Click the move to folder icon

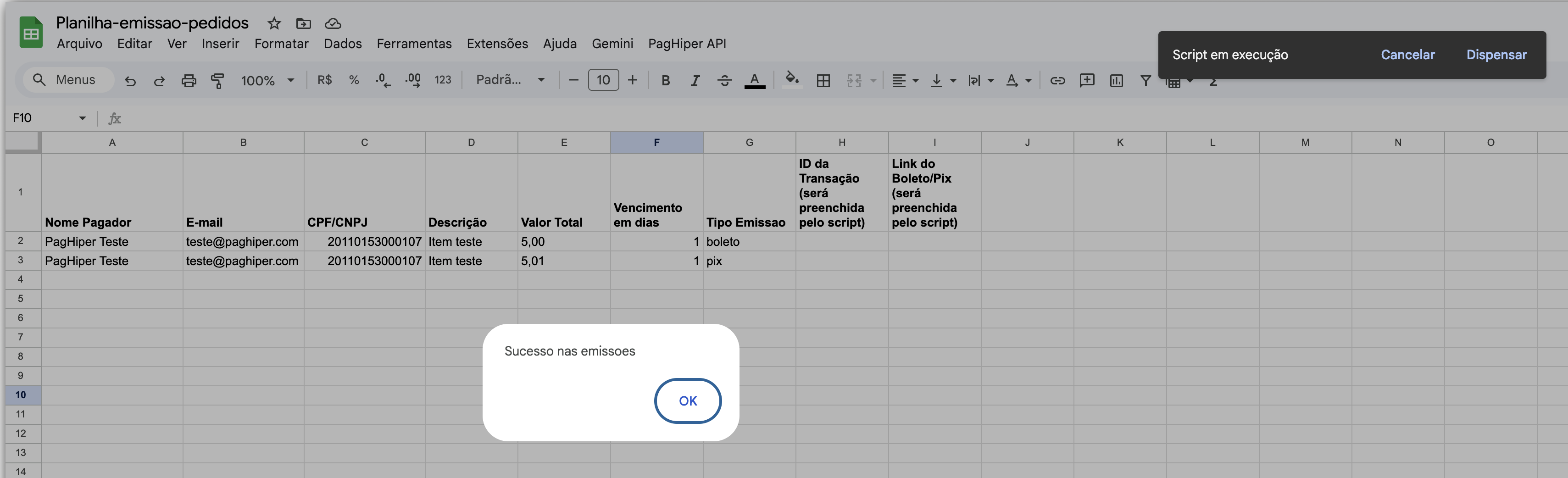pos(303,24)
